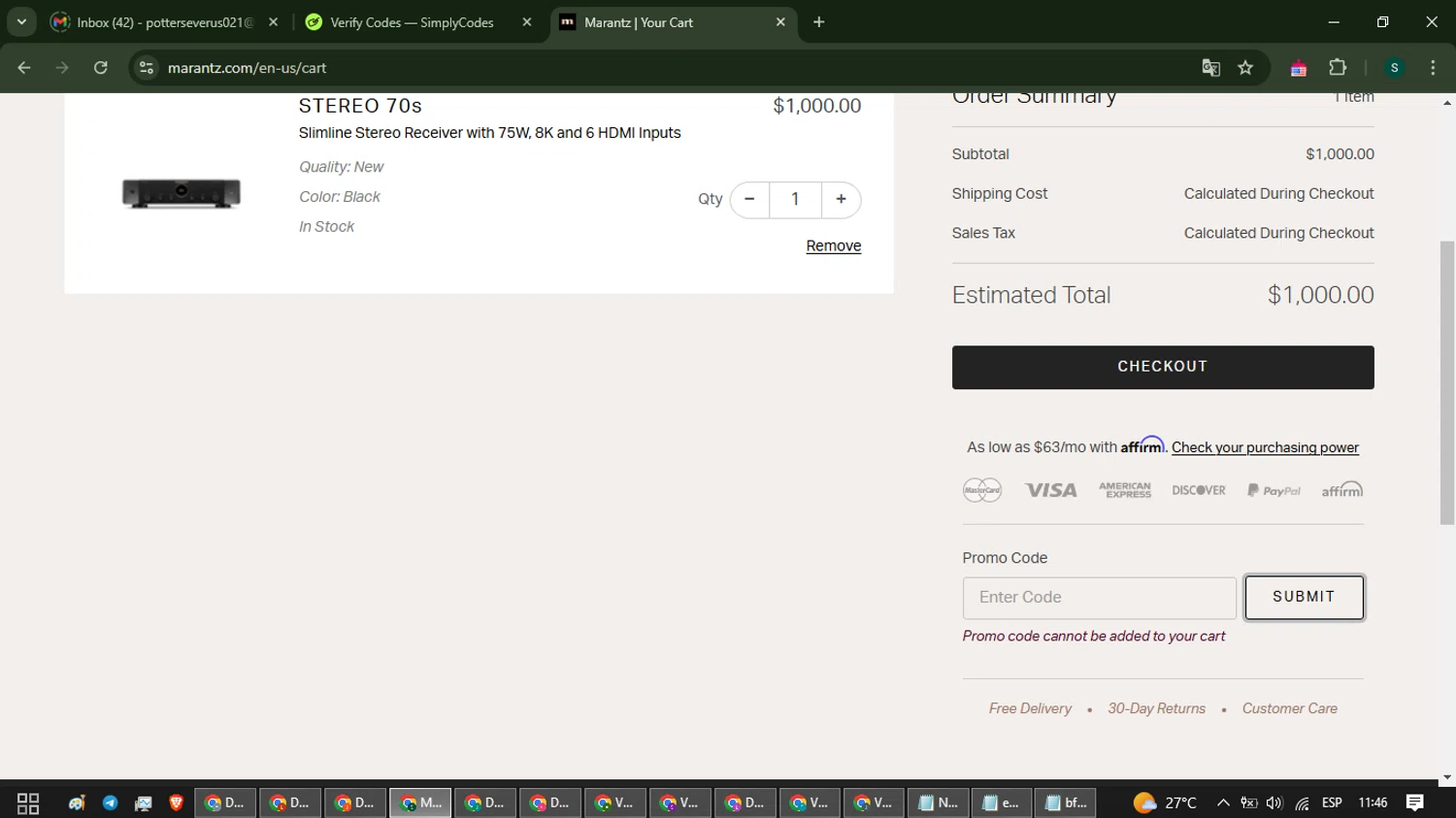Open the weather widget showing 27°C
Image resolution: width=1456 pixels, height=818 pixels.
(x=1165, y=803)
